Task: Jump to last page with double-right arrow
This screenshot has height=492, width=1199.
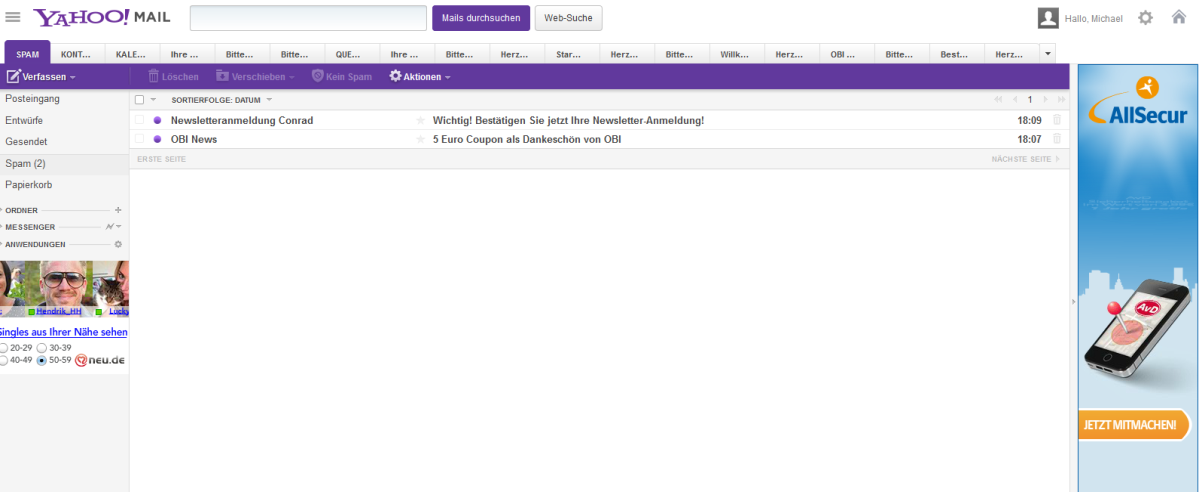Action: [x=1061, y=99]
